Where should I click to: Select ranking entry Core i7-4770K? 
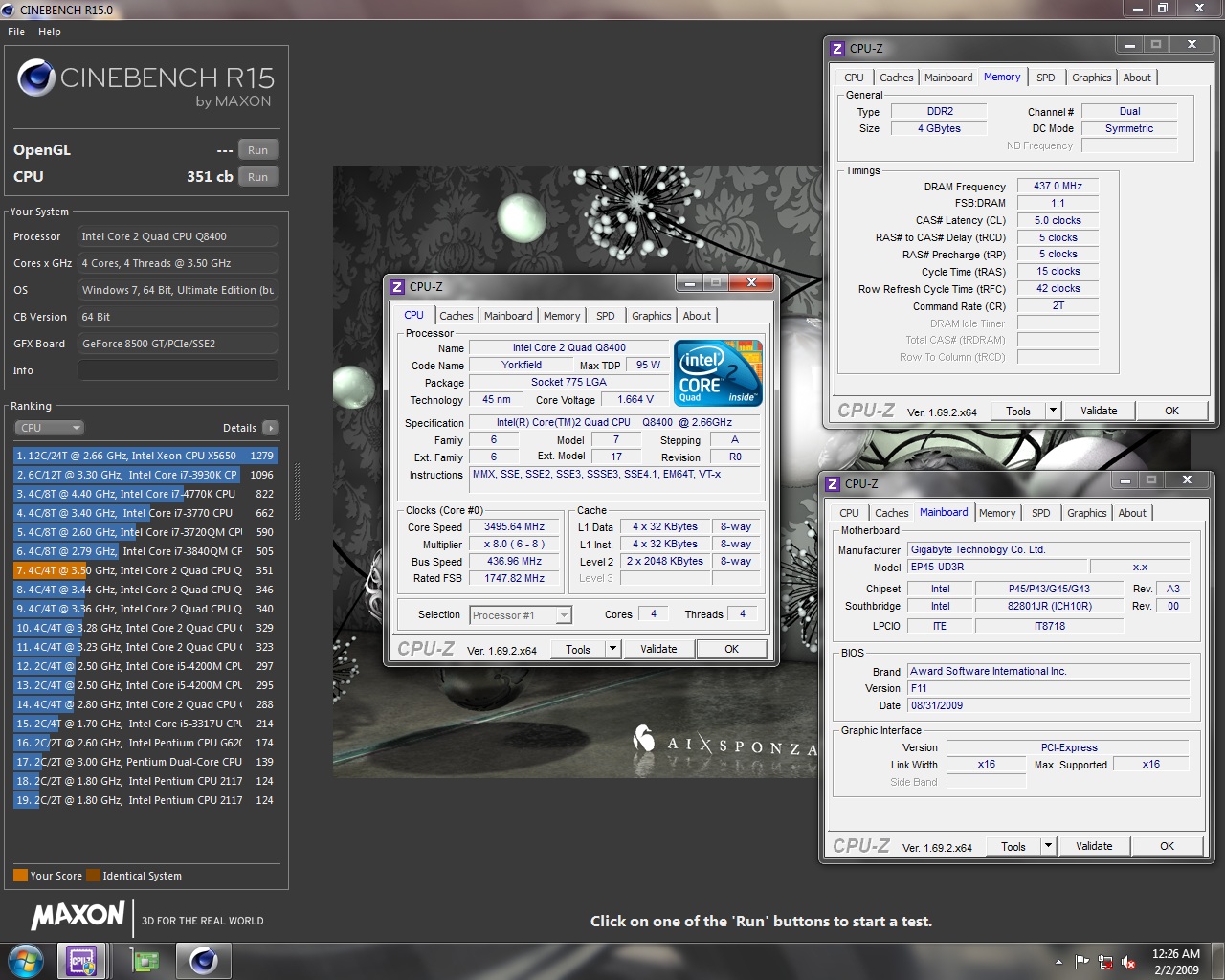point(145,494)
